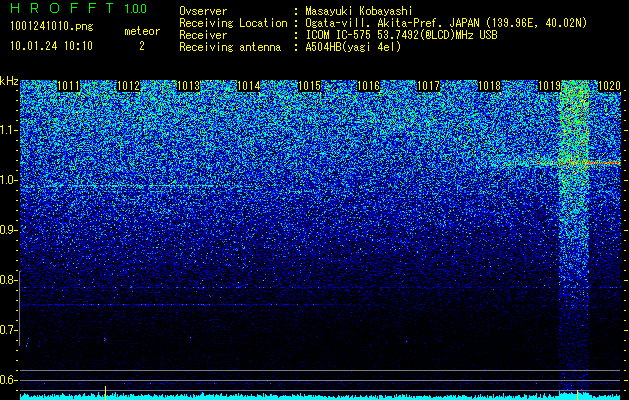Screen dimensions: 629x400
Task: Click the antenna value A504HB(yagi 4el)
Action: pyautogui.click(x=353, y=47)
